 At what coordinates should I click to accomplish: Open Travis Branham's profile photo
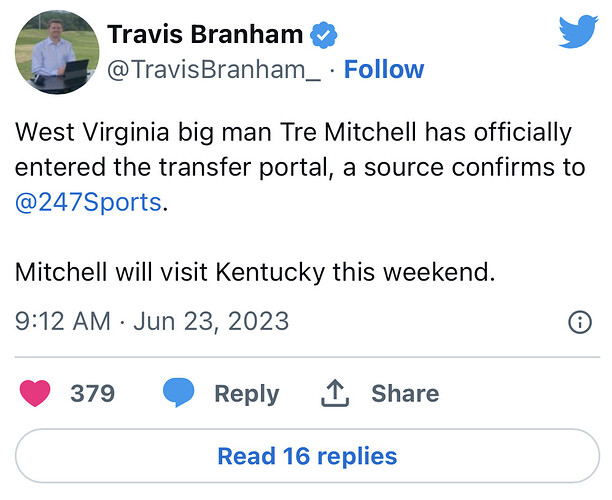pos(56,52)
